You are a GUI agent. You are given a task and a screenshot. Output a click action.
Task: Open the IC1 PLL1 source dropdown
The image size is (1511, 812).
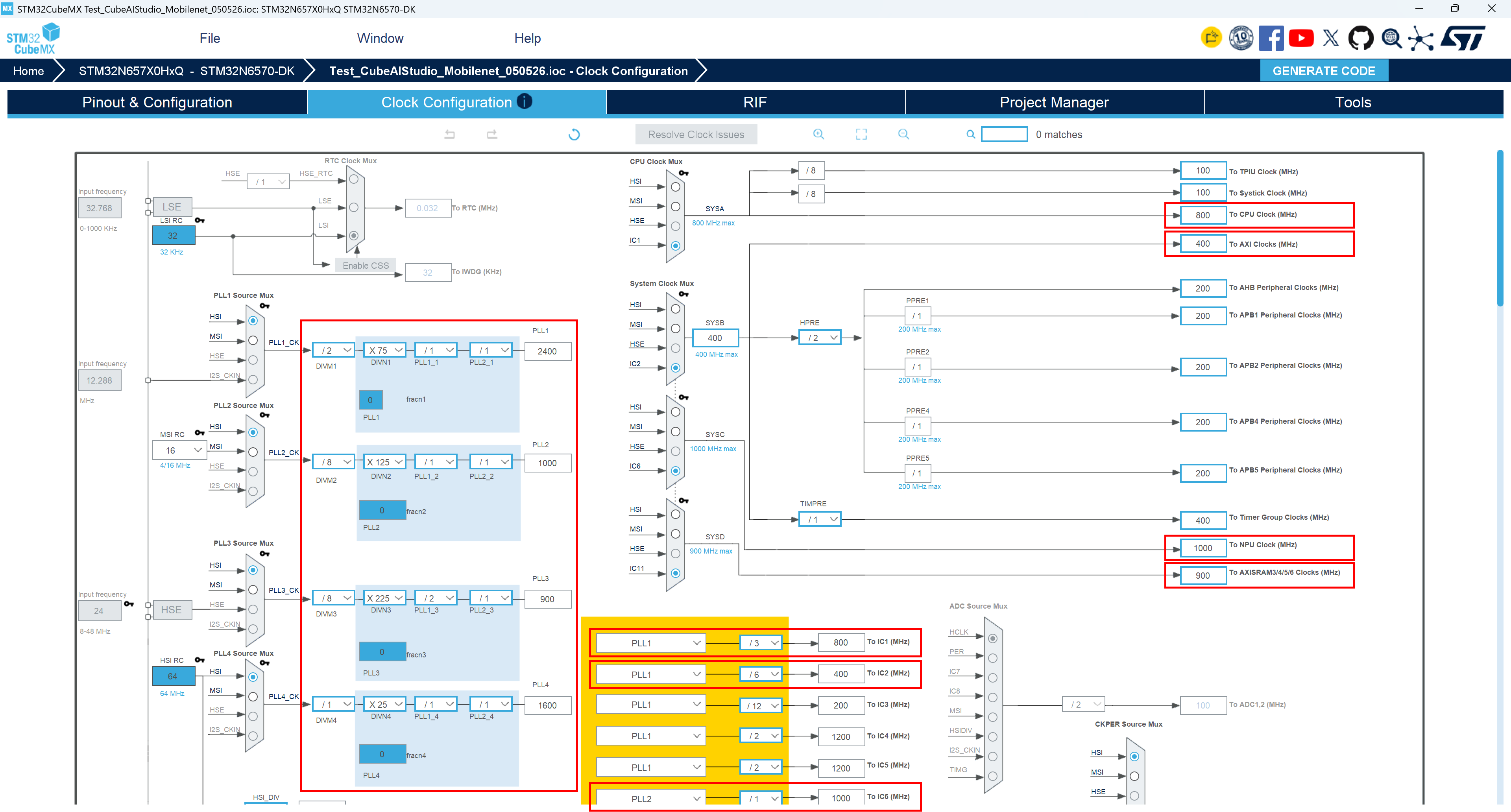point(651,643)
